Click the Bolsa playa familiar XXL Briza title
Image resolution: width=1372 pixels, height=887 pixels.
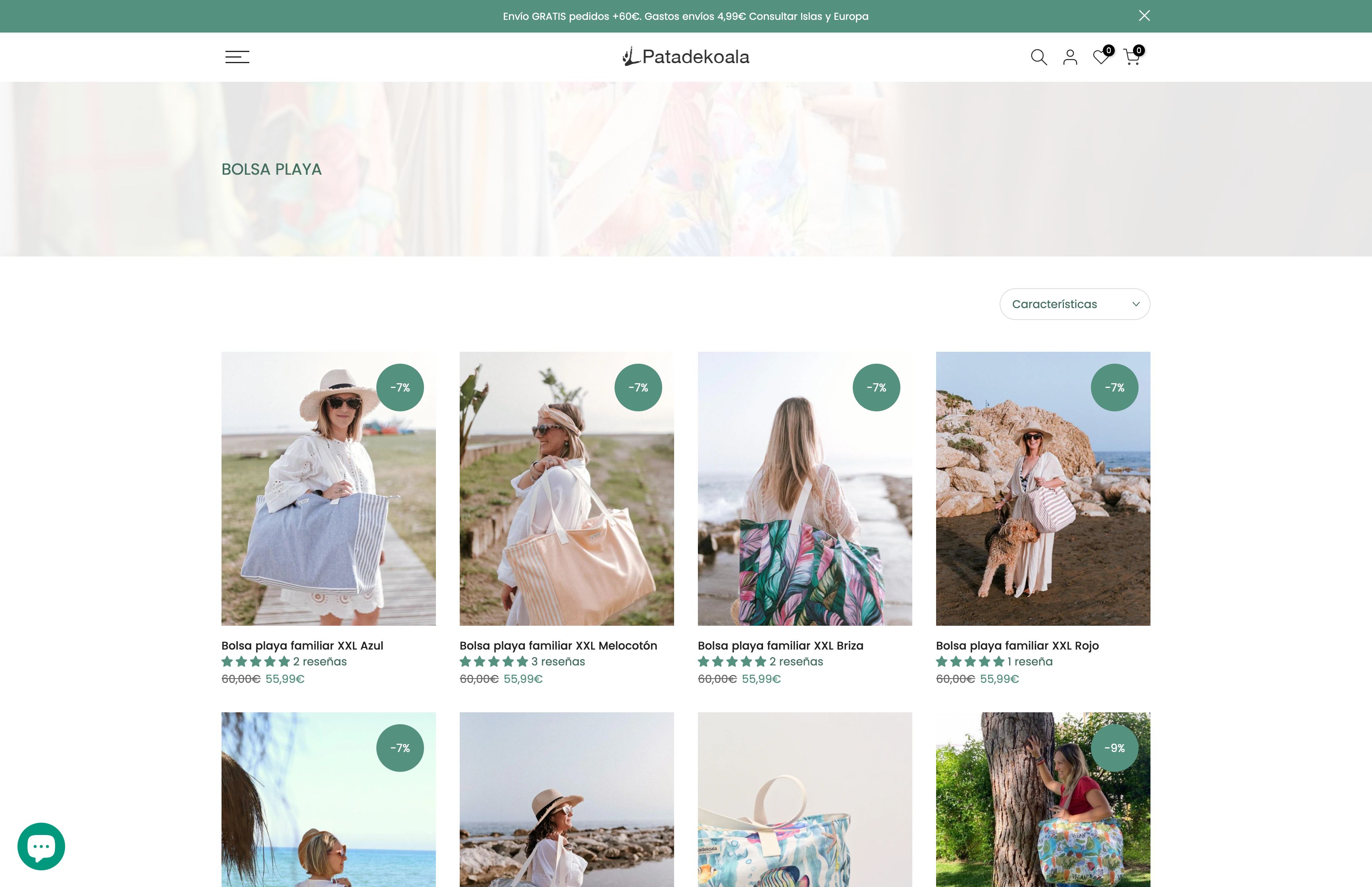(781, 646)
